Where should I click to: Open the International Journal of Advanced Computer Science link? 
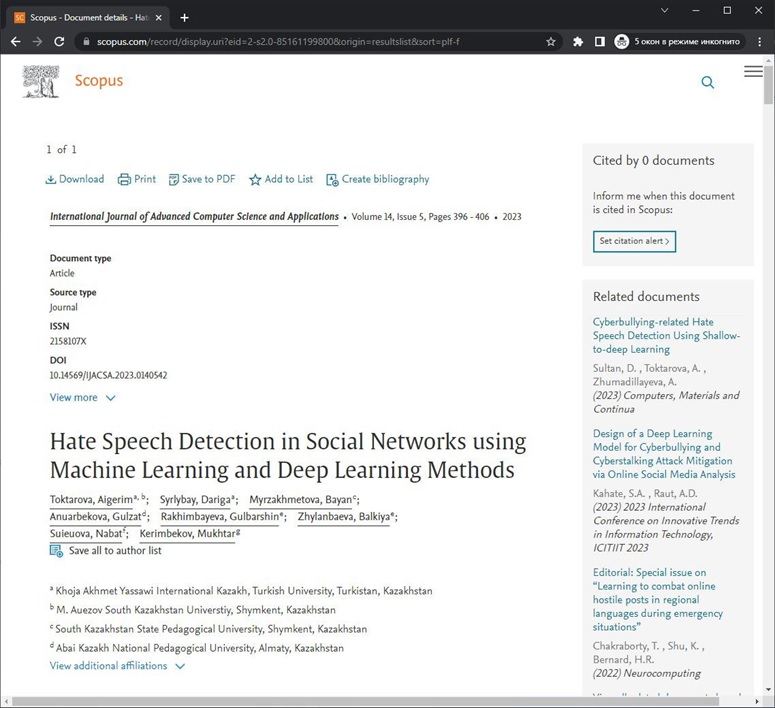click(x=194, y=217)
